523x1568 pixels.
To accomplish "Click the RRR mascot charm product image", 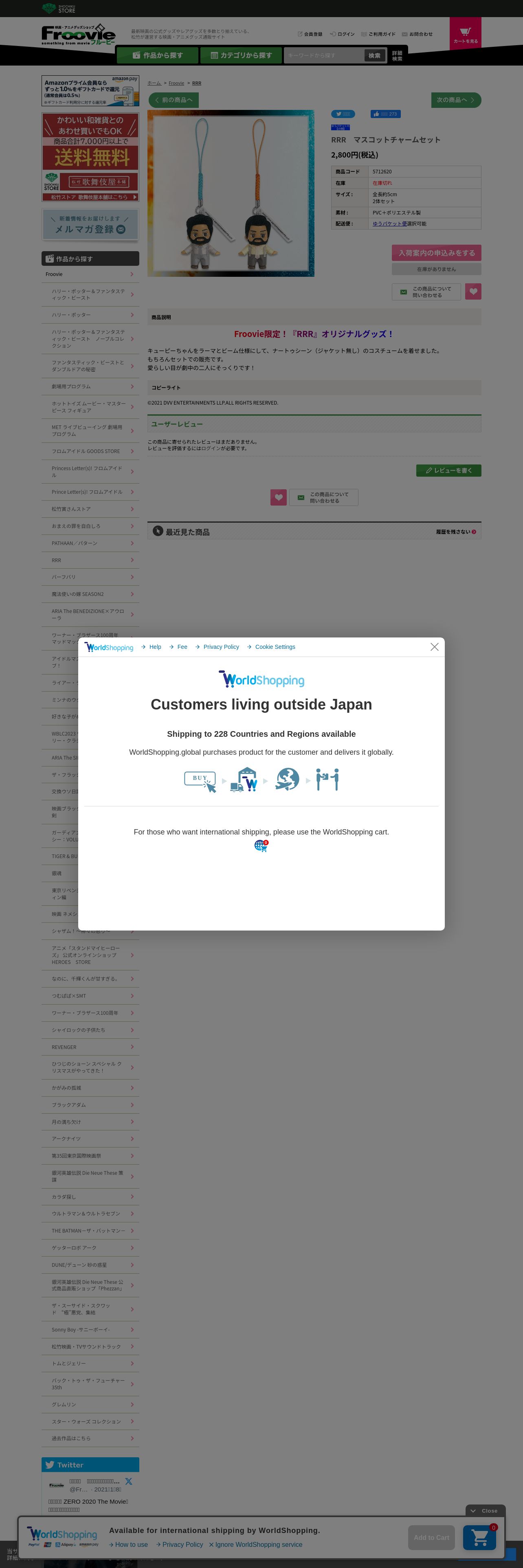I will pyautogui.click(x=231, y=194).
